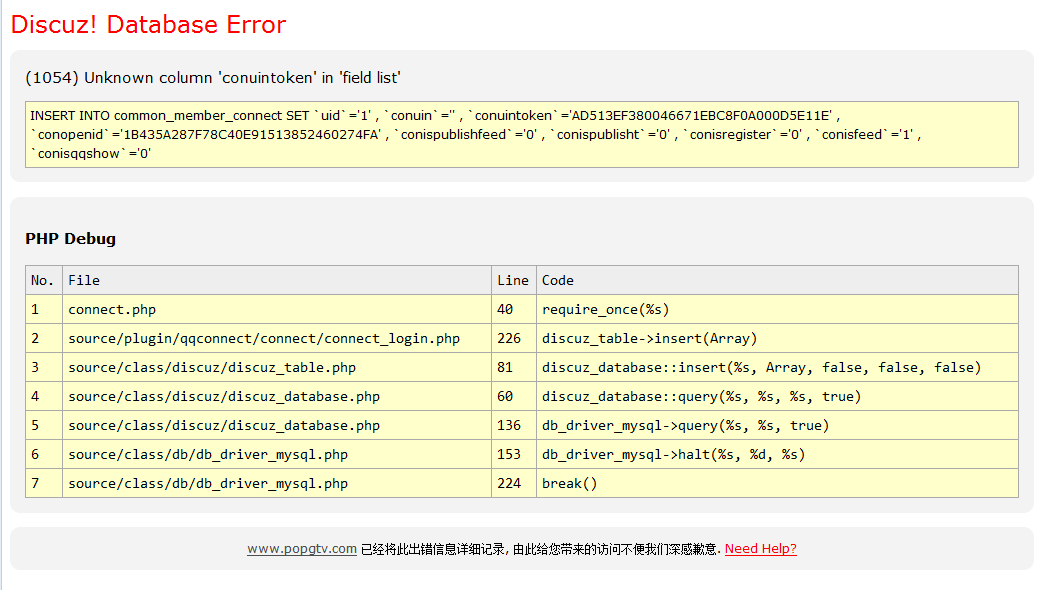Click the Discuz! Database Error heading
The height and width of the screenshot is (590, 1039).
pos(148,25)
